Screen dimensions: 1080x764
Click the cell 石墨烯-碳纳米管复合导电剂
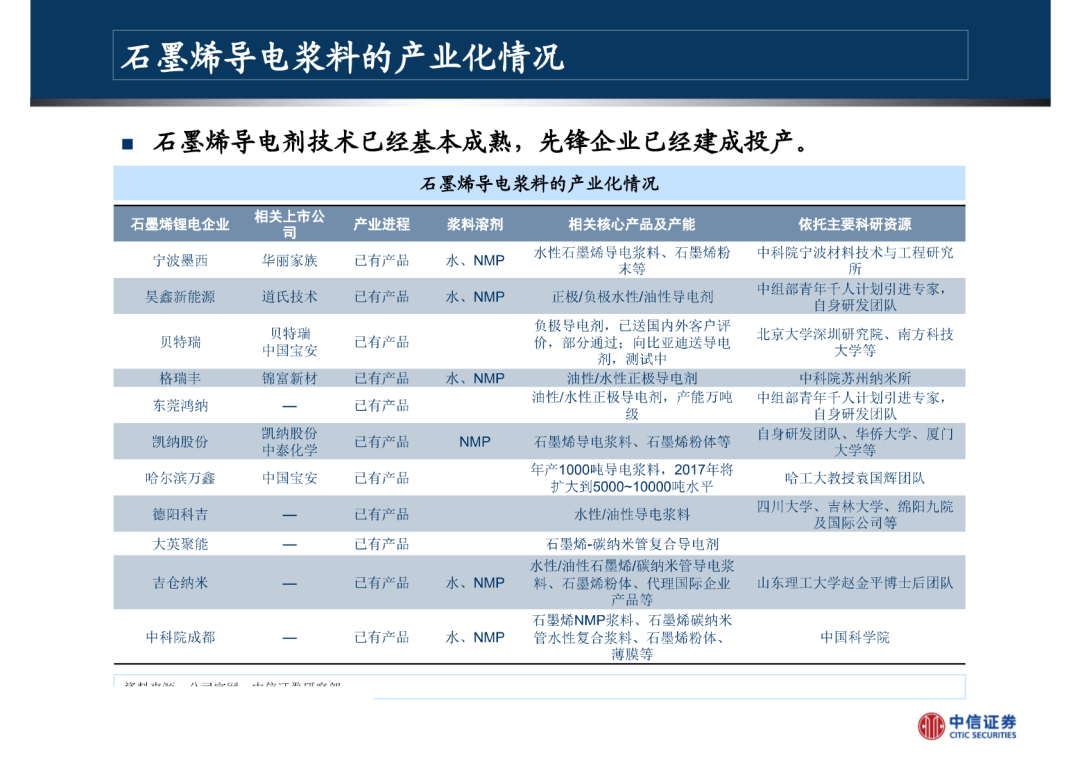point(632,544)
